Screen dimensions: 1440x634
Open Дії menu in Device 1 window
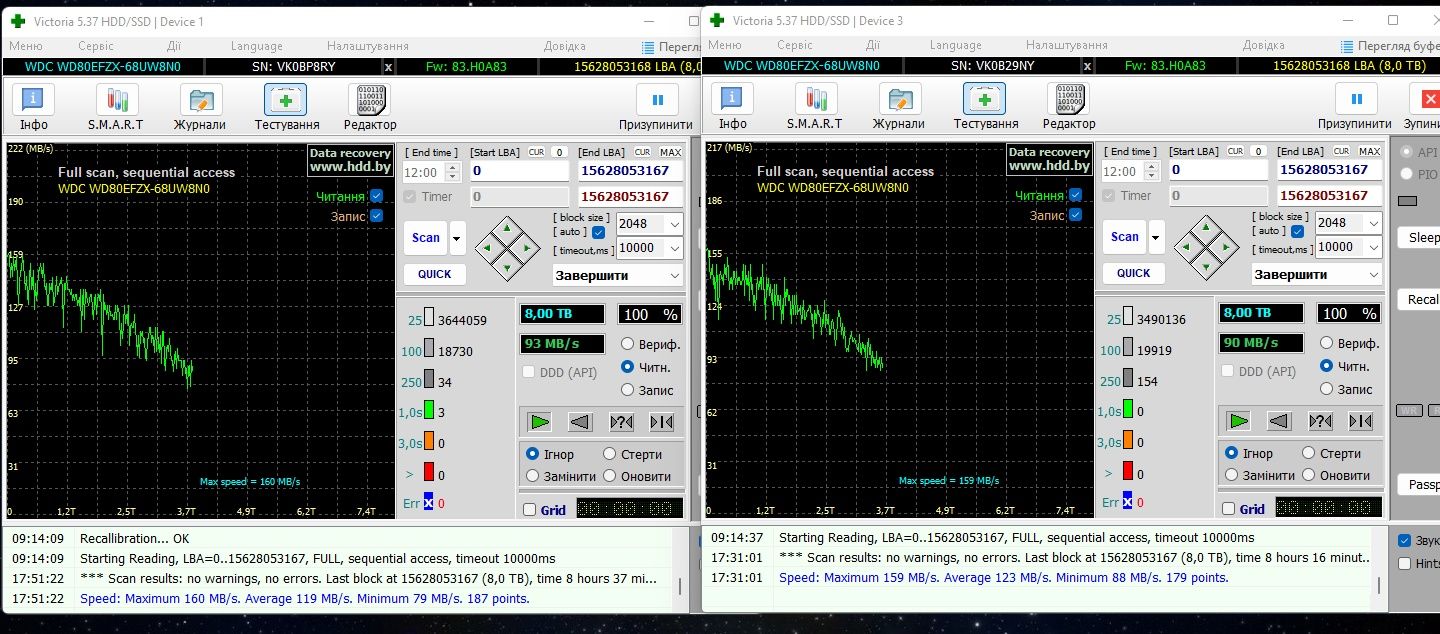[x=174, y=46]
